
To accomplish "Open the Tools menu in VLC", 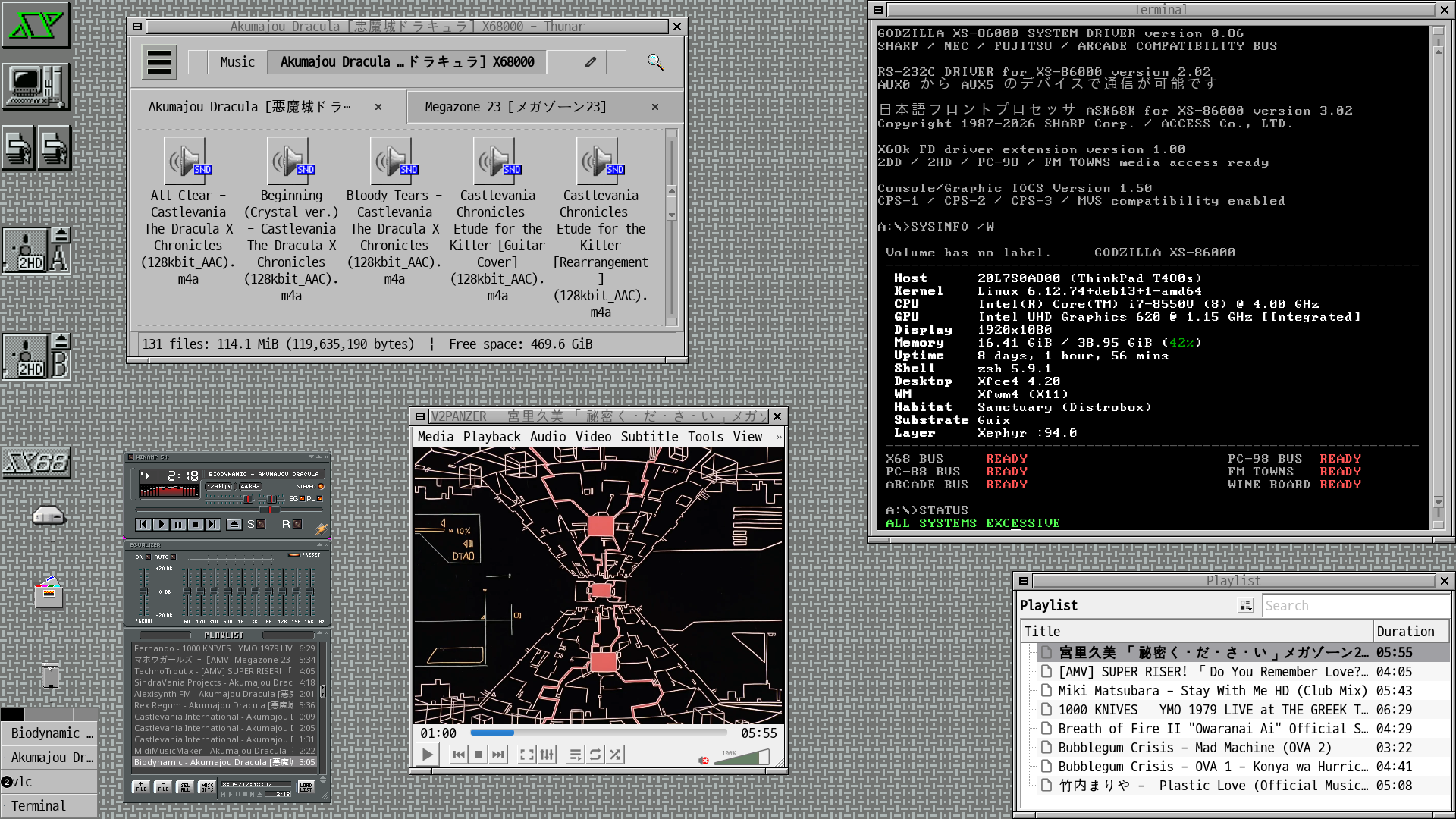I will (705, 437).
